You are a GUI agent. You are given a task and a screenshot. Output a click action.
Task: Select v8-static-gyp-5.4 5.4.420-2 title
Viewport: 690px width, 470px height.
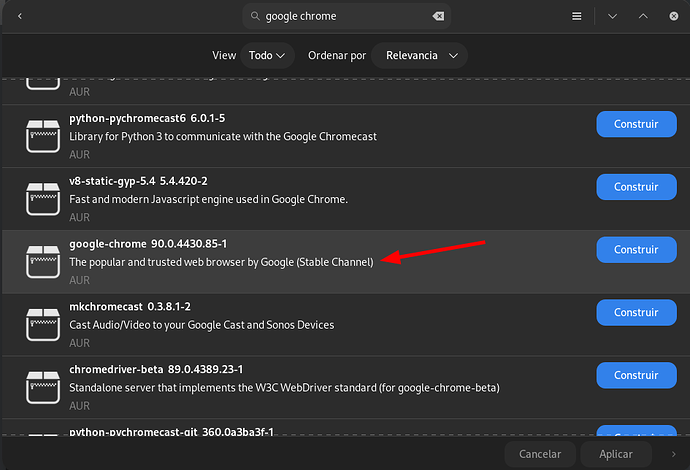pyautogui.click(x=138, y=181)
